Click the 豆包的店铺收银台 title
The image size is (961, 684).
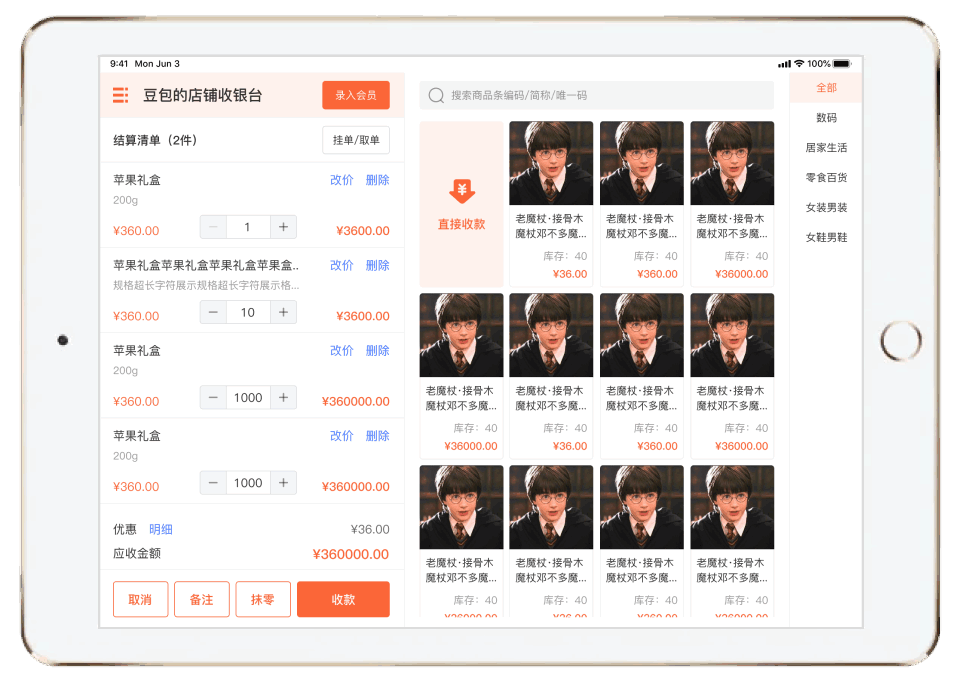coord(203,96)
